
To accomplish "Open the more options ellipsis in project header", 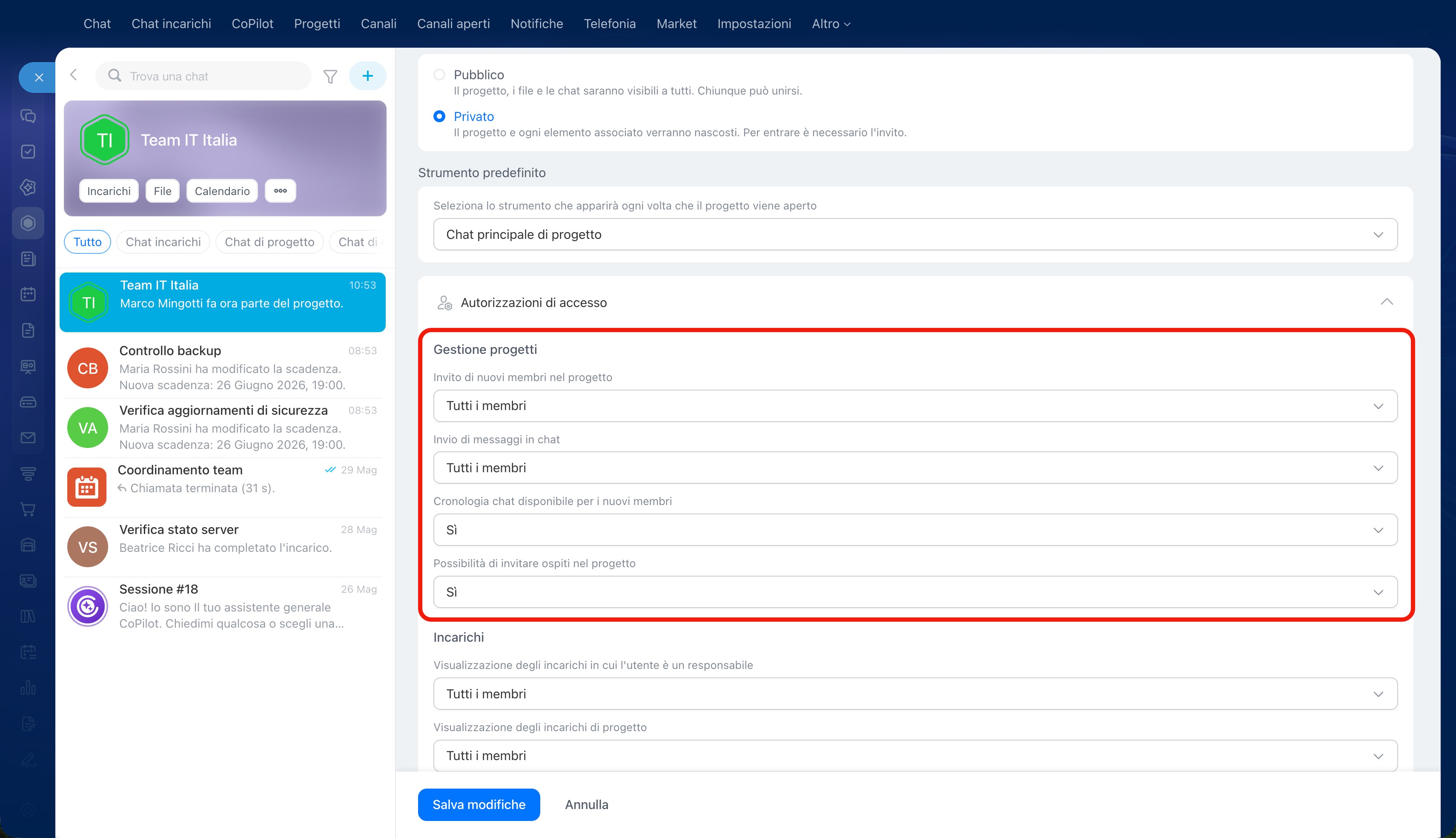I will 280,191.
